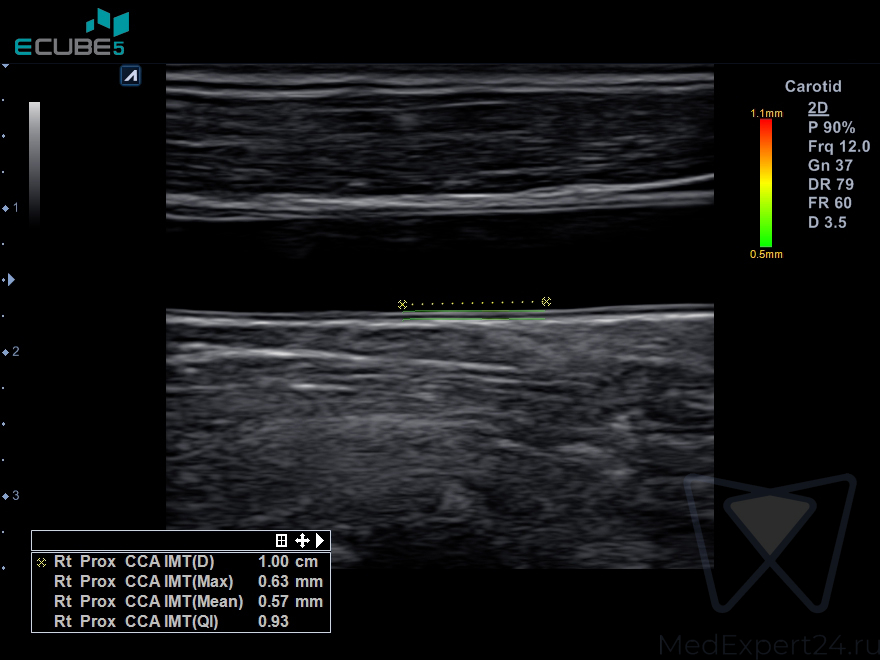Image resolution: width=880 pixels, height=660 pixels.
Task: Click the move-arrows icon on measurement box
Action: pyautogui.click(x=302, y=540)
